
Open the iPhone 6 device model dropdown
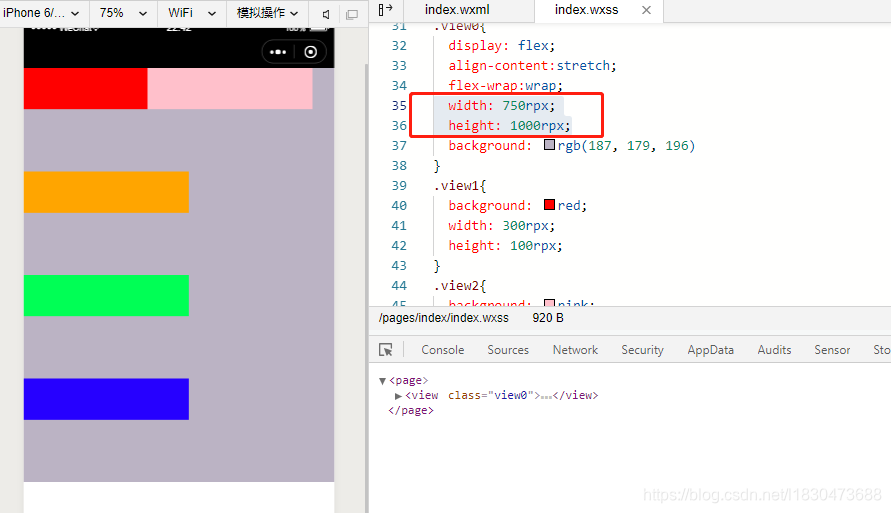40,12
